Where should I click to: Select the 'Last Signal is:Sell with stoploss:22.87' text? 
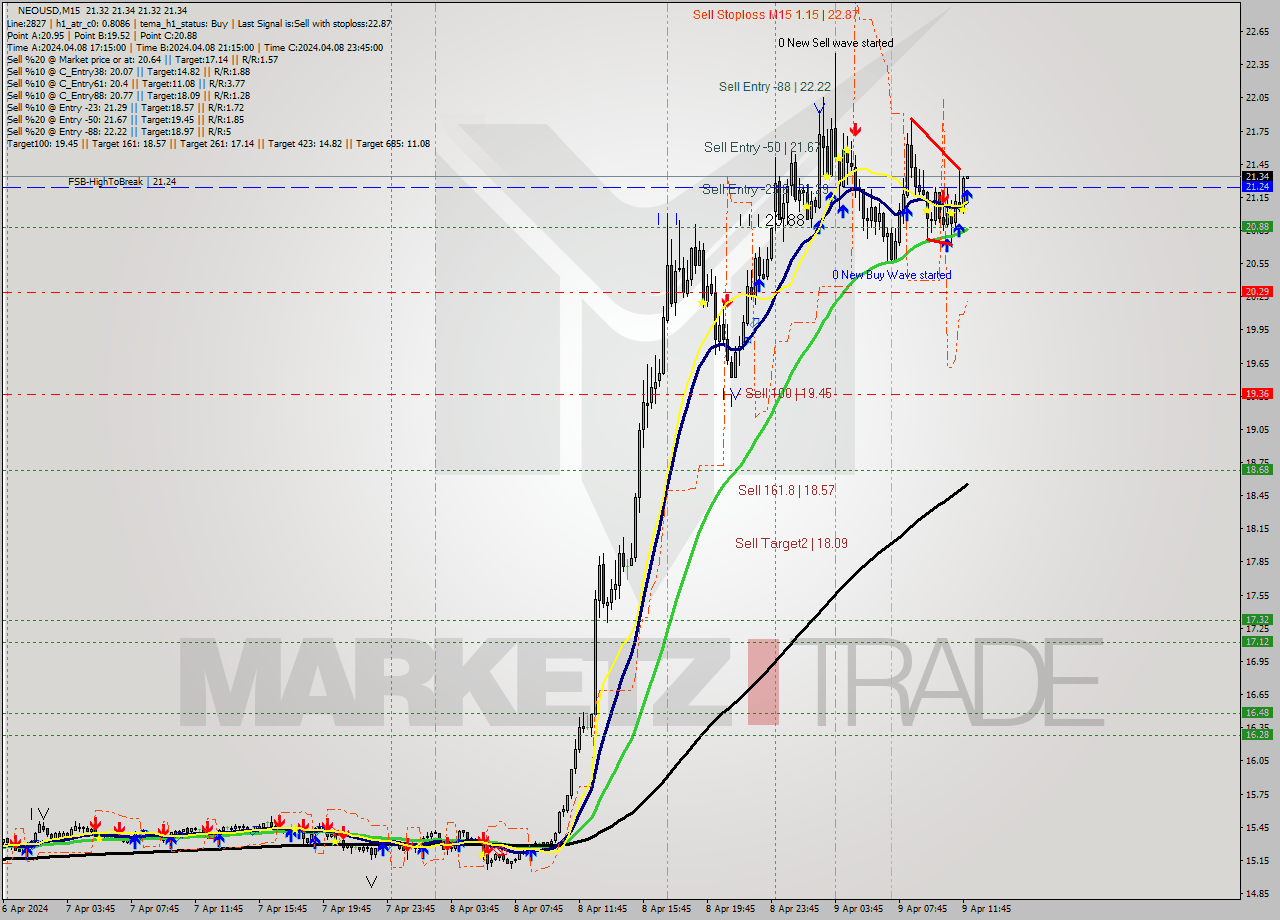[312, 23]
